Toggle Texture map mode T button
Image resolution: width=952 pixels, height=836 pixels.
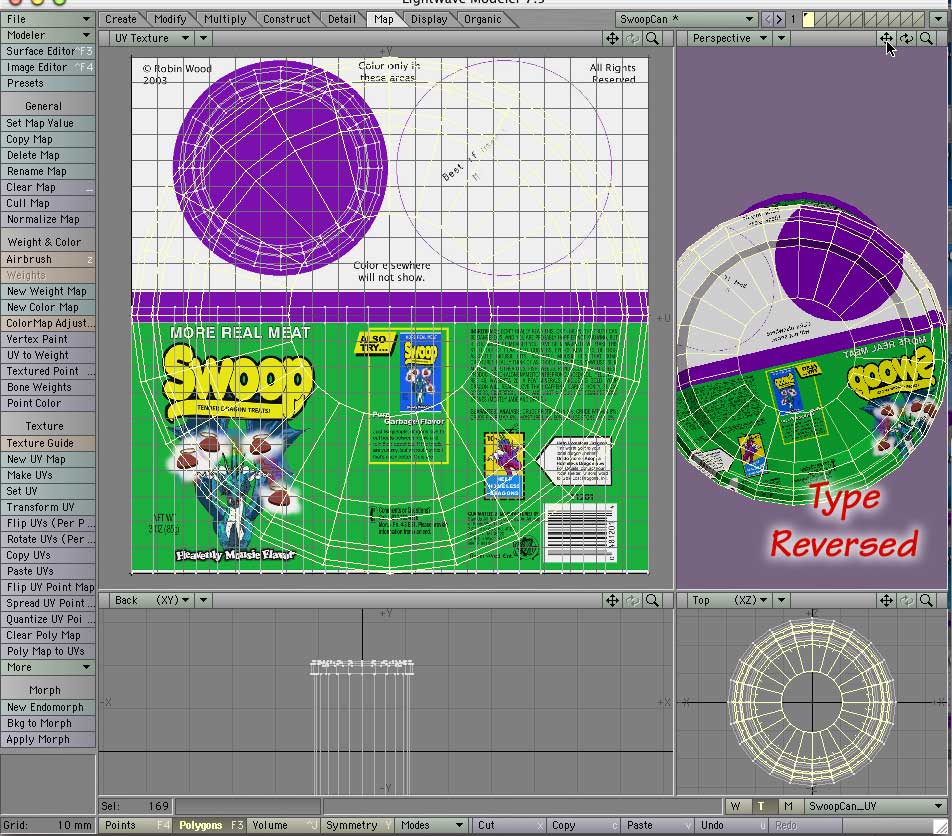coord(761,806)
